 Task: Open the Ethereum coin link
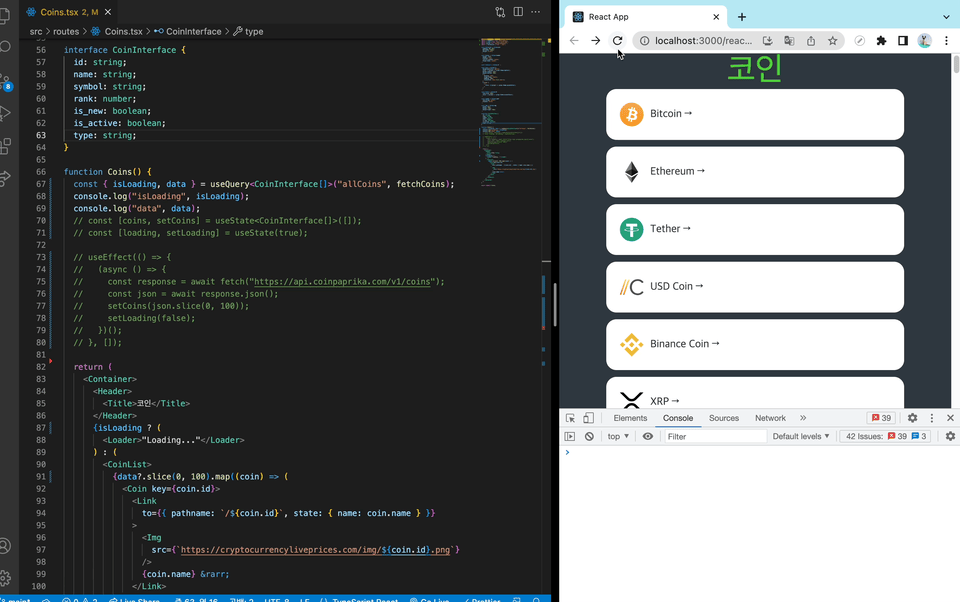click(x=755, y=171)
